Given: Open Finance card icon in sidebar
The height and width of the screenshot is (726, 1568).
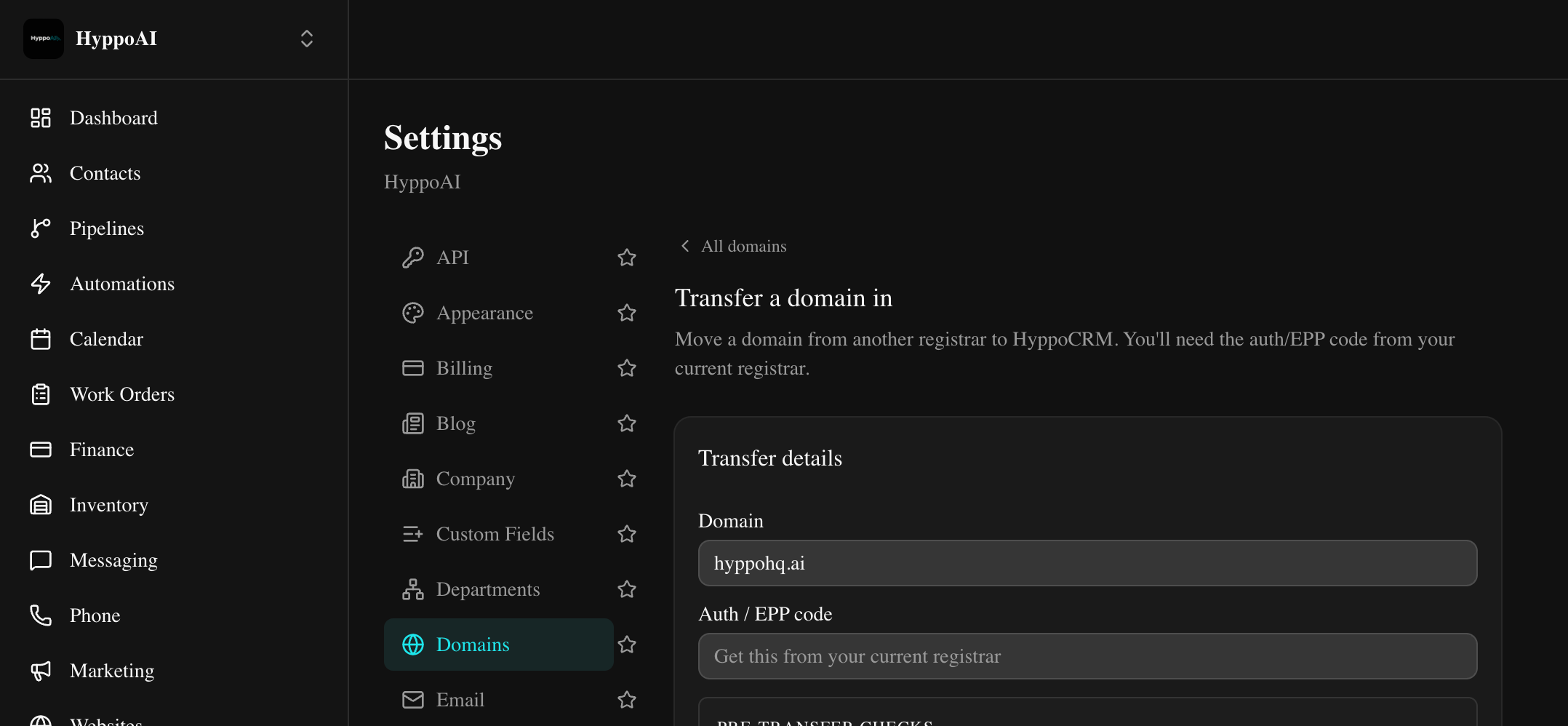Looking at the screenshot, I should click(x=41, y=450).
